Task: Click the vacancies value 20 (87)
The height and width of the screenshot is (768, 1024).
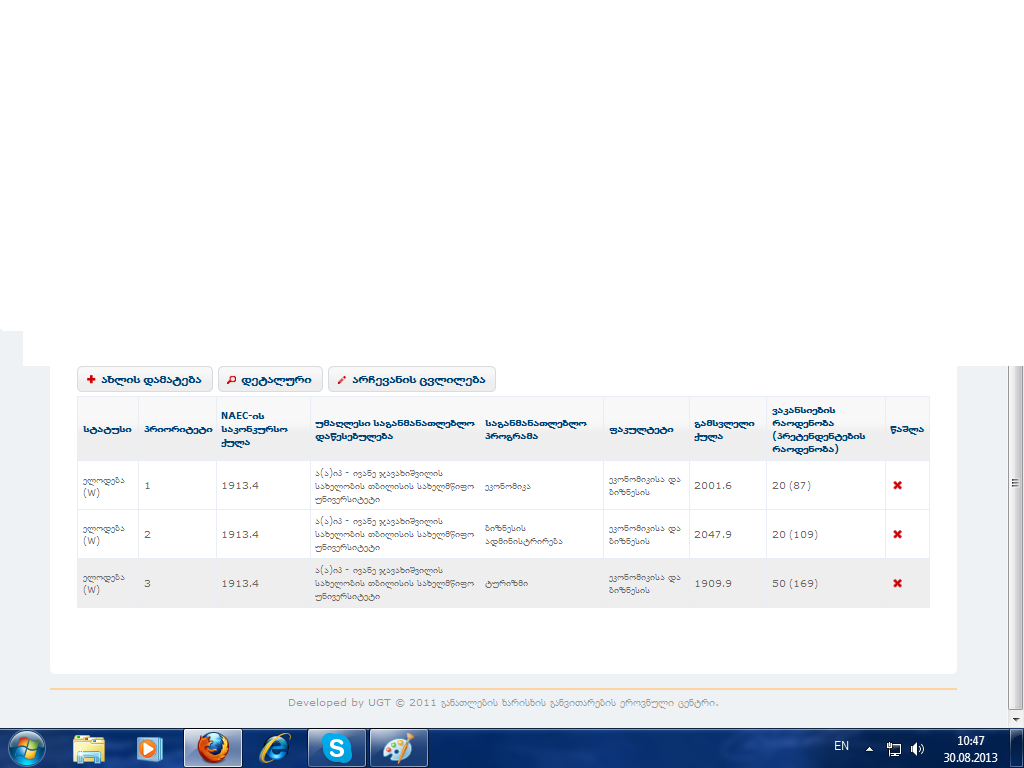Action: click(x=791, y=485)
